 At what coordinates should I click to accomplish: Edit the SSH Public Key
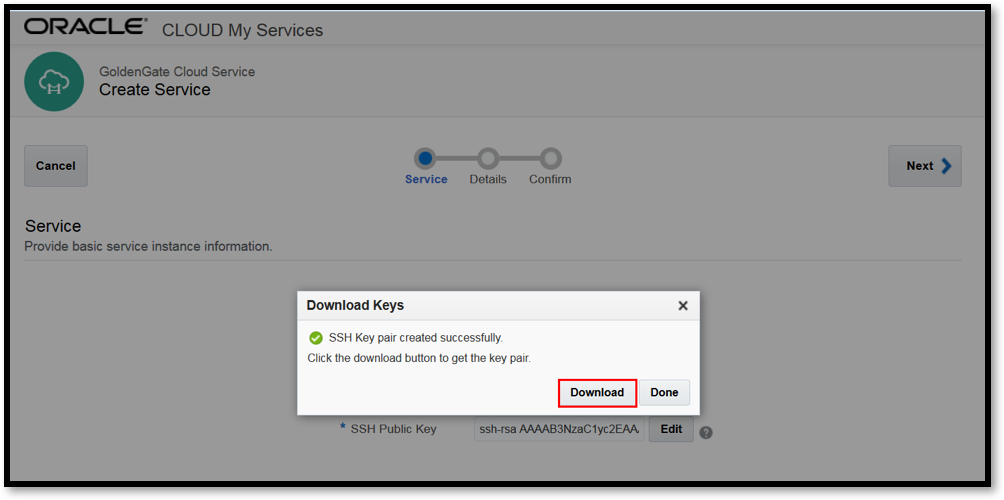tap(671, 429)
